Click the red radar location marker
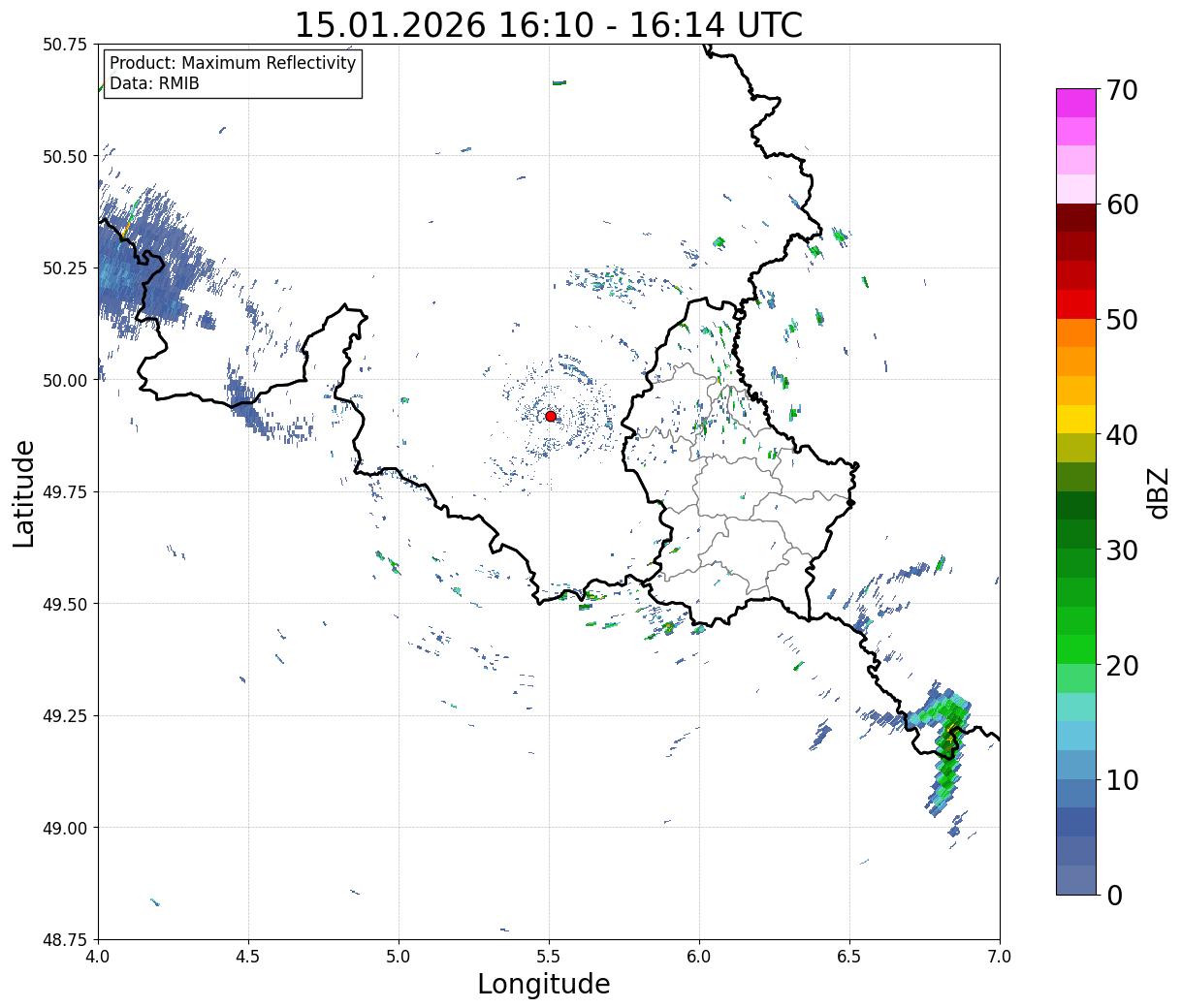The height and width of the screenshot is (1008, 1182). click(551, 416)
